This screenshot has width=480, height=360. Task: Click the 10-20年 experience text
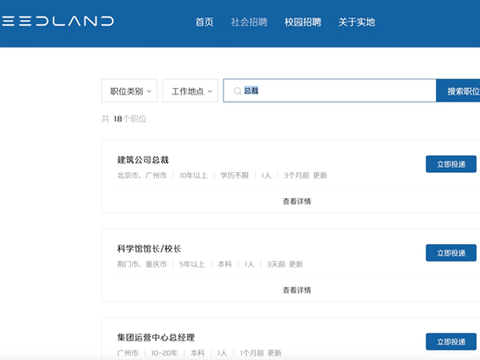click(x=164, y=353)
